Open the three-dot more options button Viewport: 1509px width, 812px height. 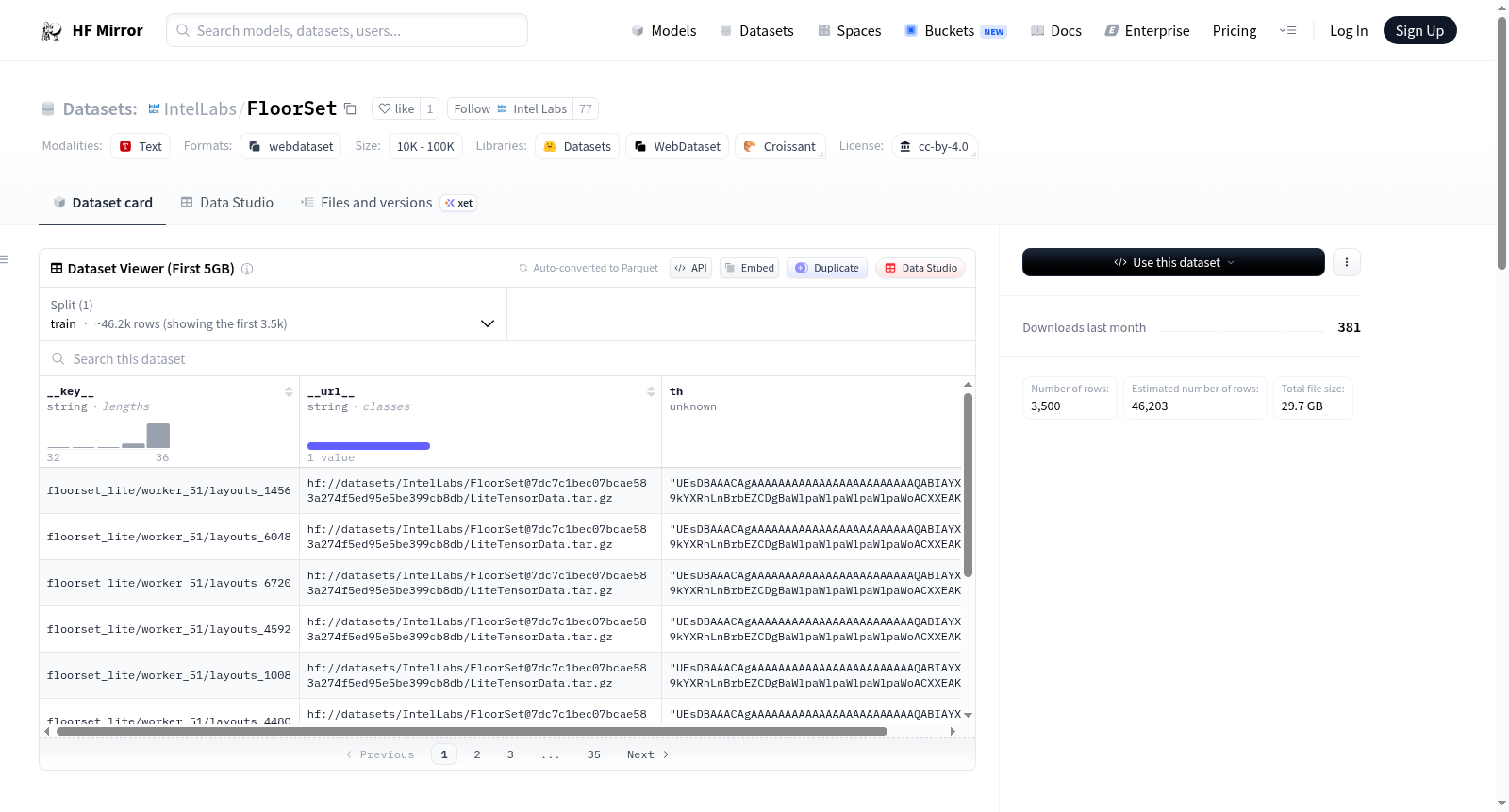point(1347,262)
